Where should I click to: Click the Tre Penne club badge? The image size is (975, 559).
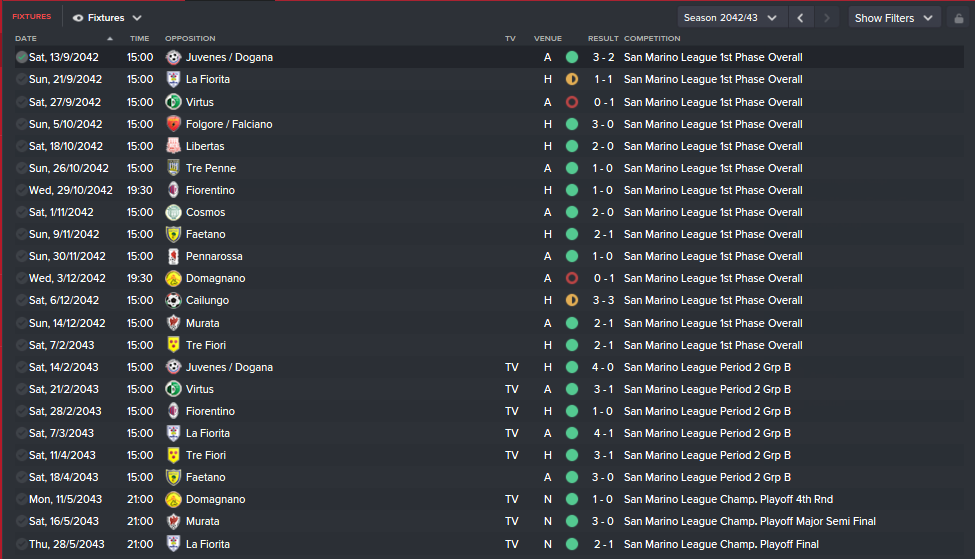click(x=173, y=168)
